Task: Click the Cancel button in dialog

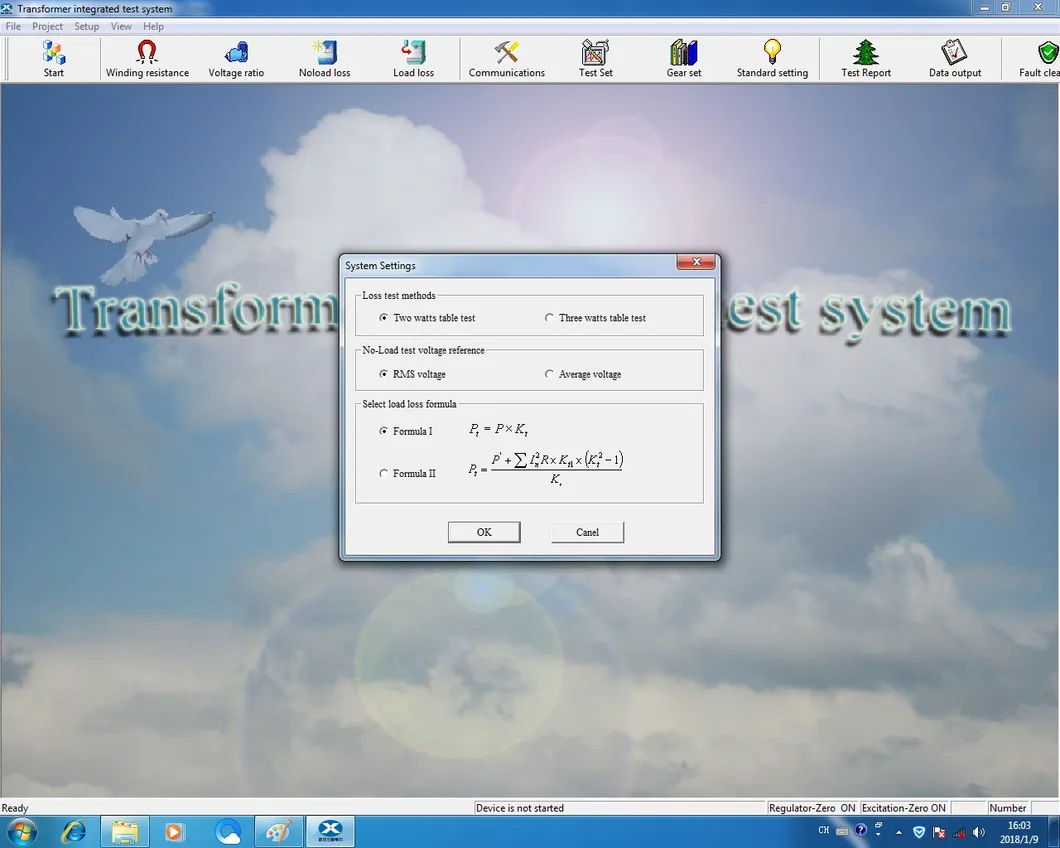Action: 587,532
